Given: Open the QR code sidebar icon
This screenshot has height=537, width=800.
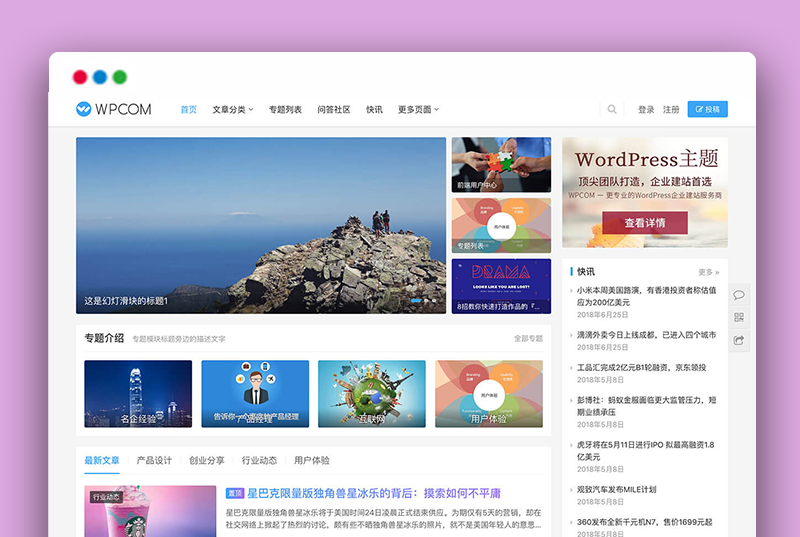Looking at the screenshot, I should [x=739, y=317].
